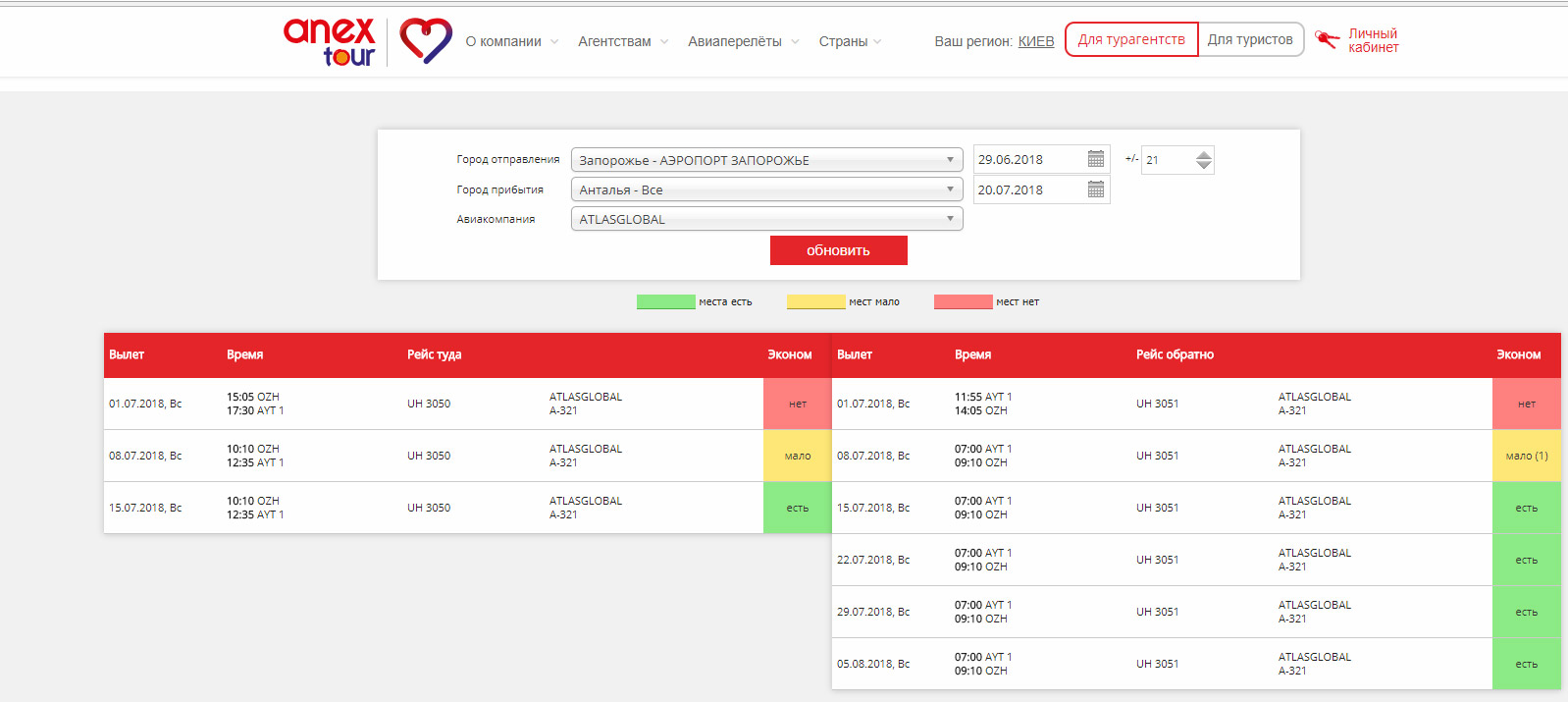Click 'мало' economy cell for outbound 08.07.2018

798,456
